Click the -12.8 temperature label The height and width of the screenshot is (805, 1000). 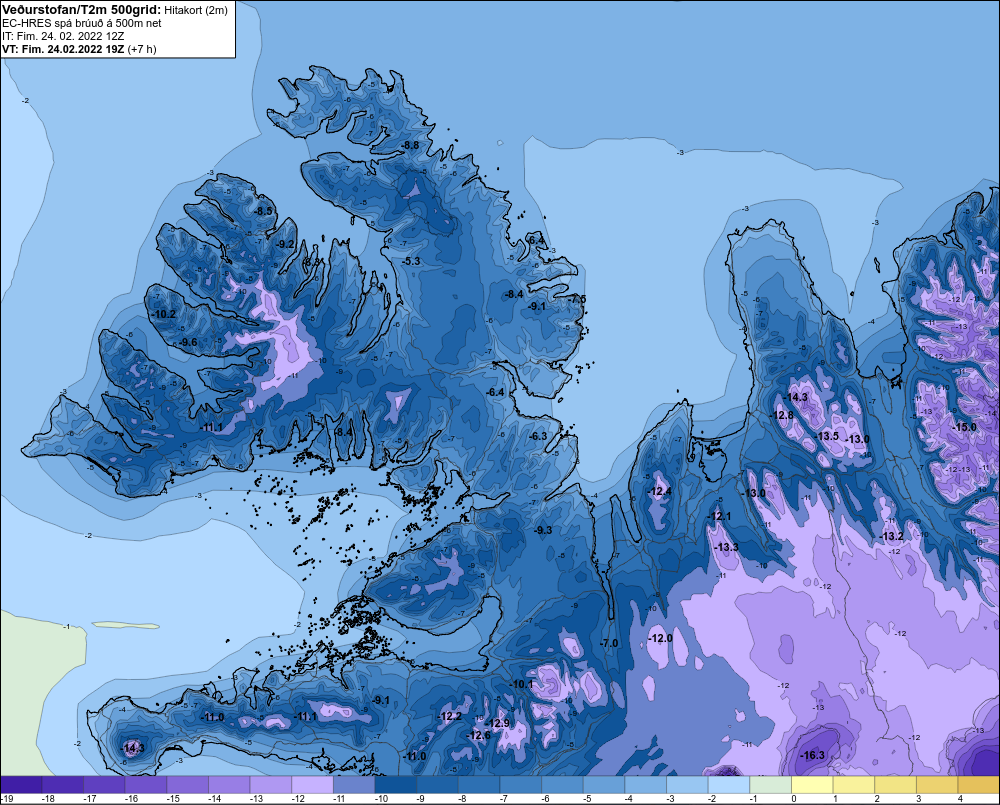pos(782,415)
